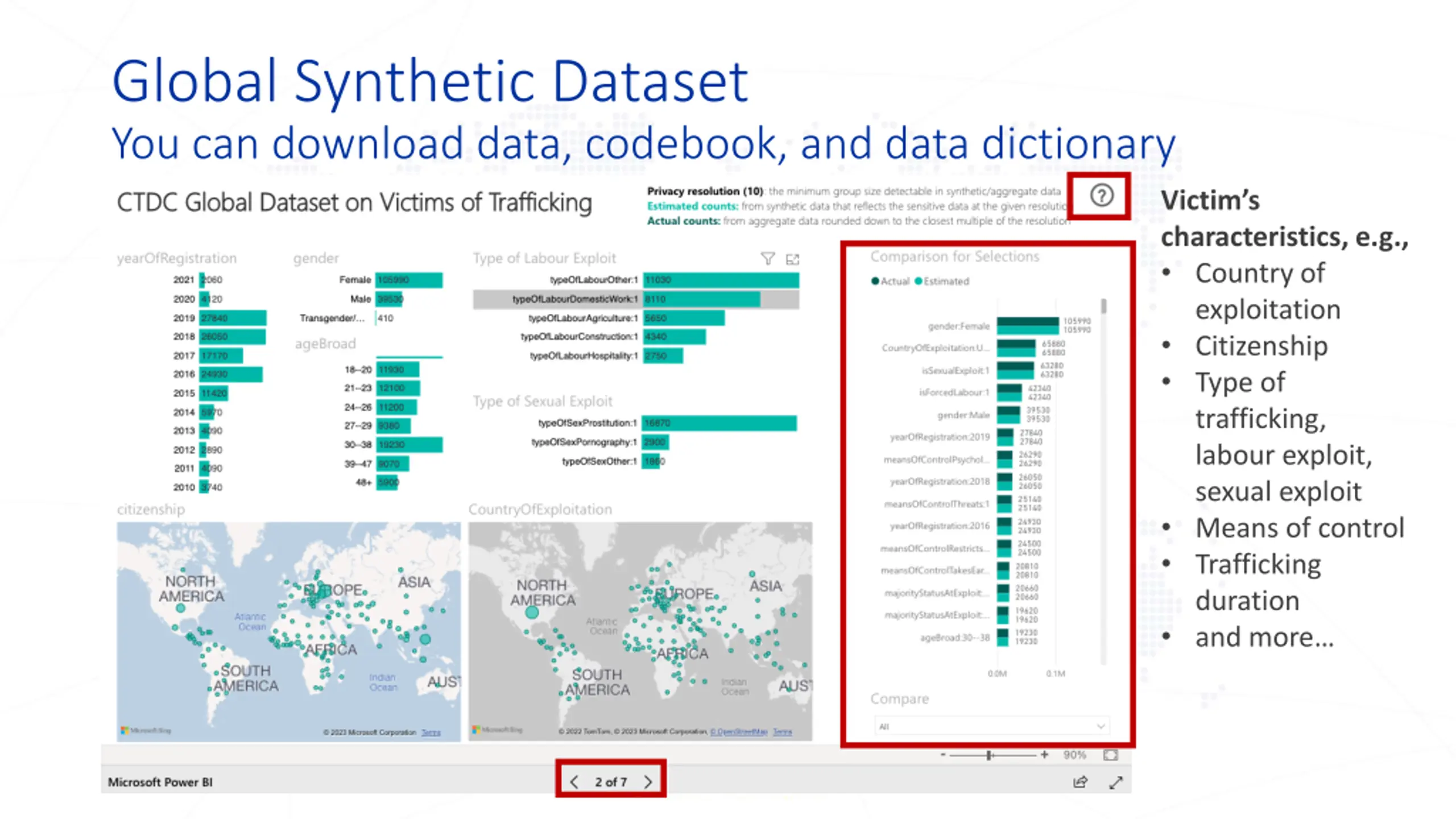The width and height of the screenshot is (1456, 819).
Task: Click the North America bubble on citizenship map
Action: point(181,608)
